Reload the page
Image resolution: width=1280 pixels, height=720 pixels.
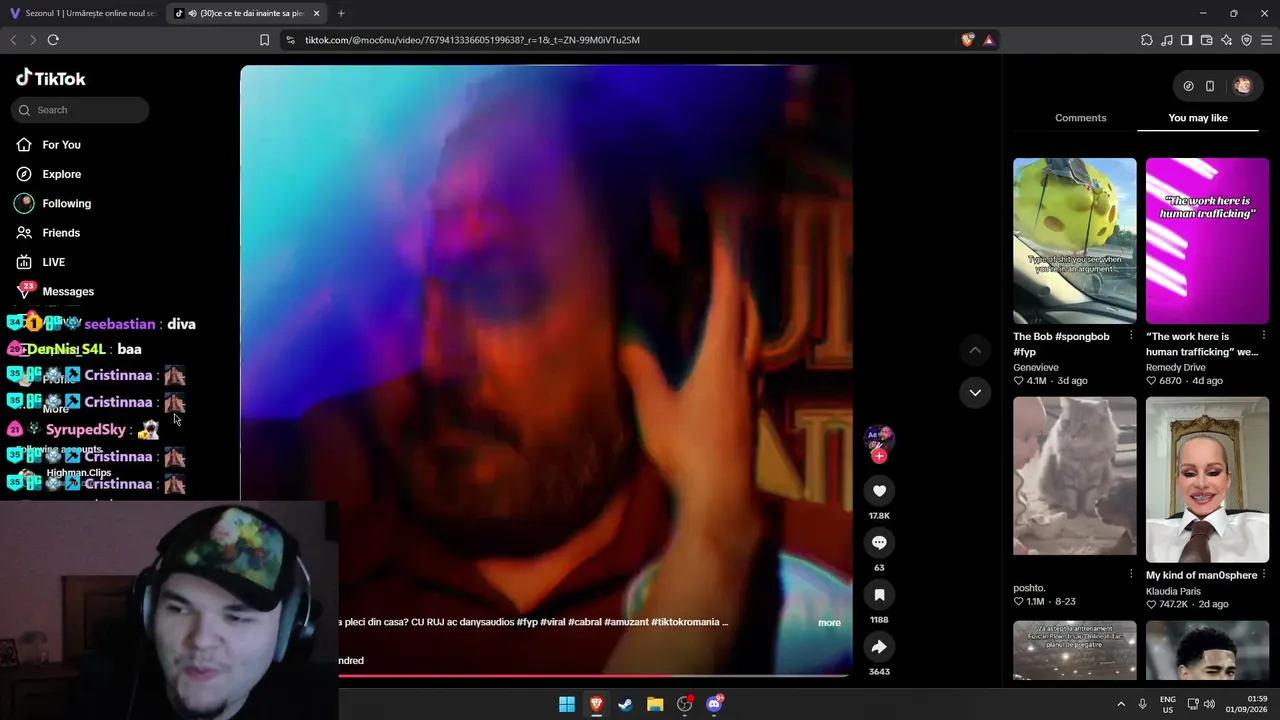[53, 40]
